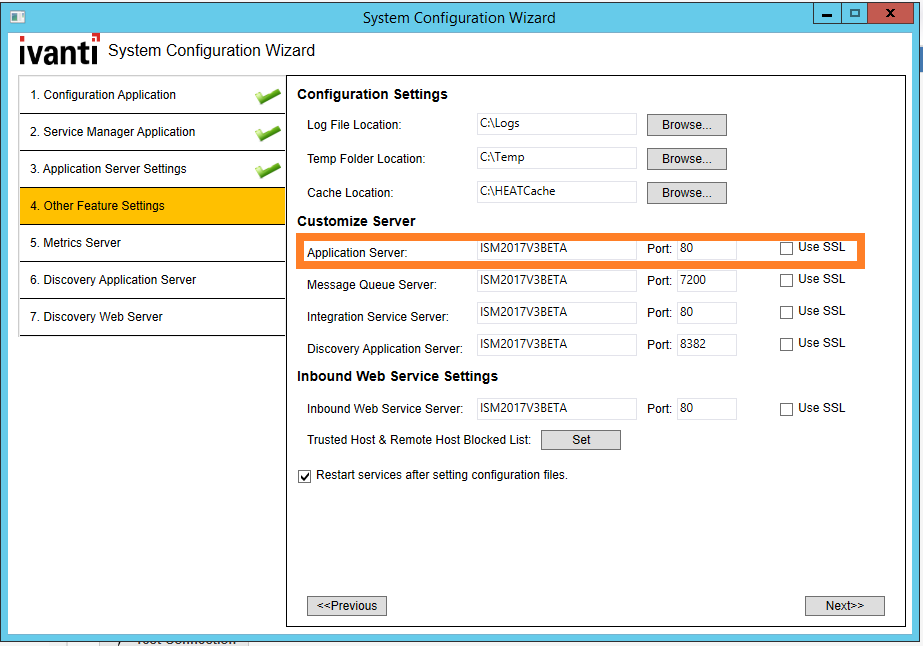923x646 pixels.
Task: Toggle Use SSL for Inbound Web Service
Action: pos(787,409)
